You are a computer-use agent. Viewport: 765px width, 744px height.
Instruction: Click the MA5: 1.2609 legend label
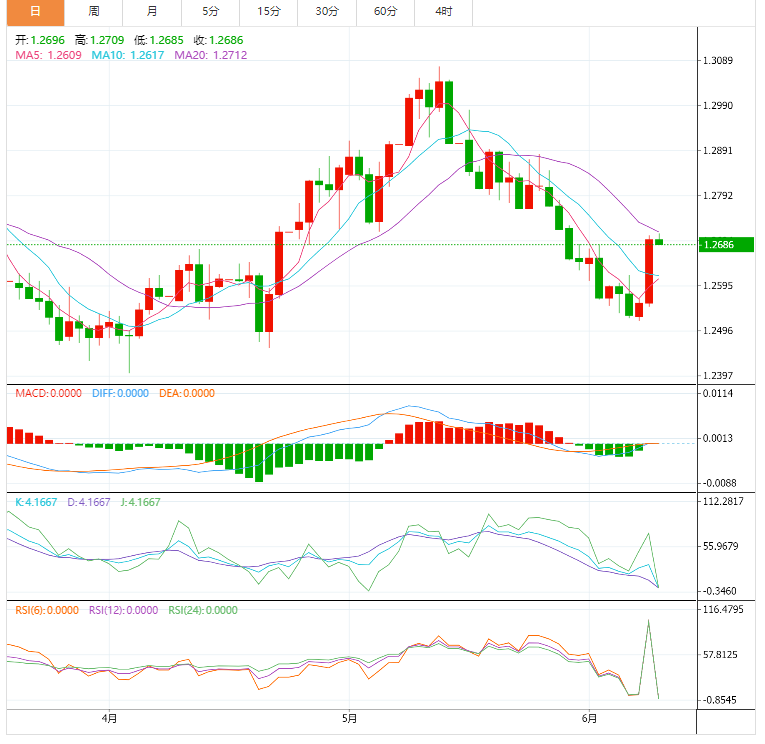point(49,55)
